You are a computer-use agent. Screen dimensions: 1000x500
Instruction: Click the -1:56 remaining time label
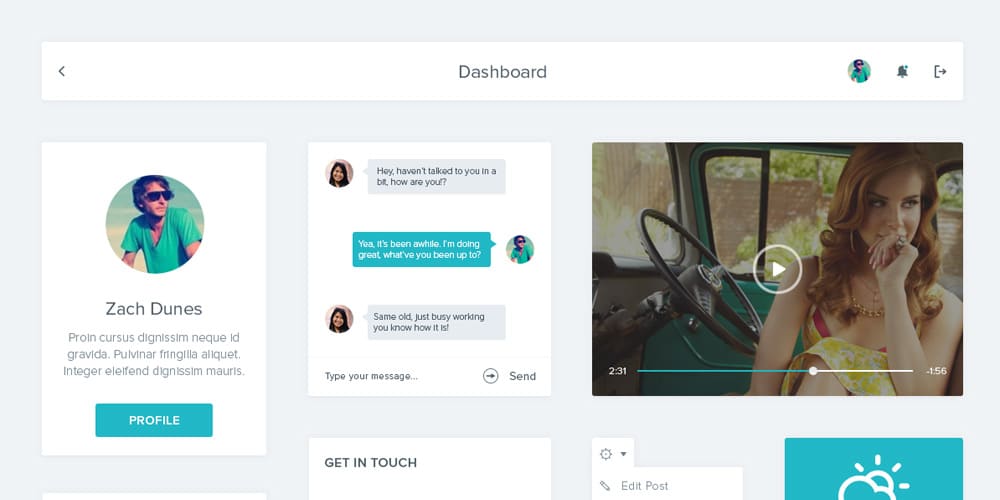[x=936, y=371]
